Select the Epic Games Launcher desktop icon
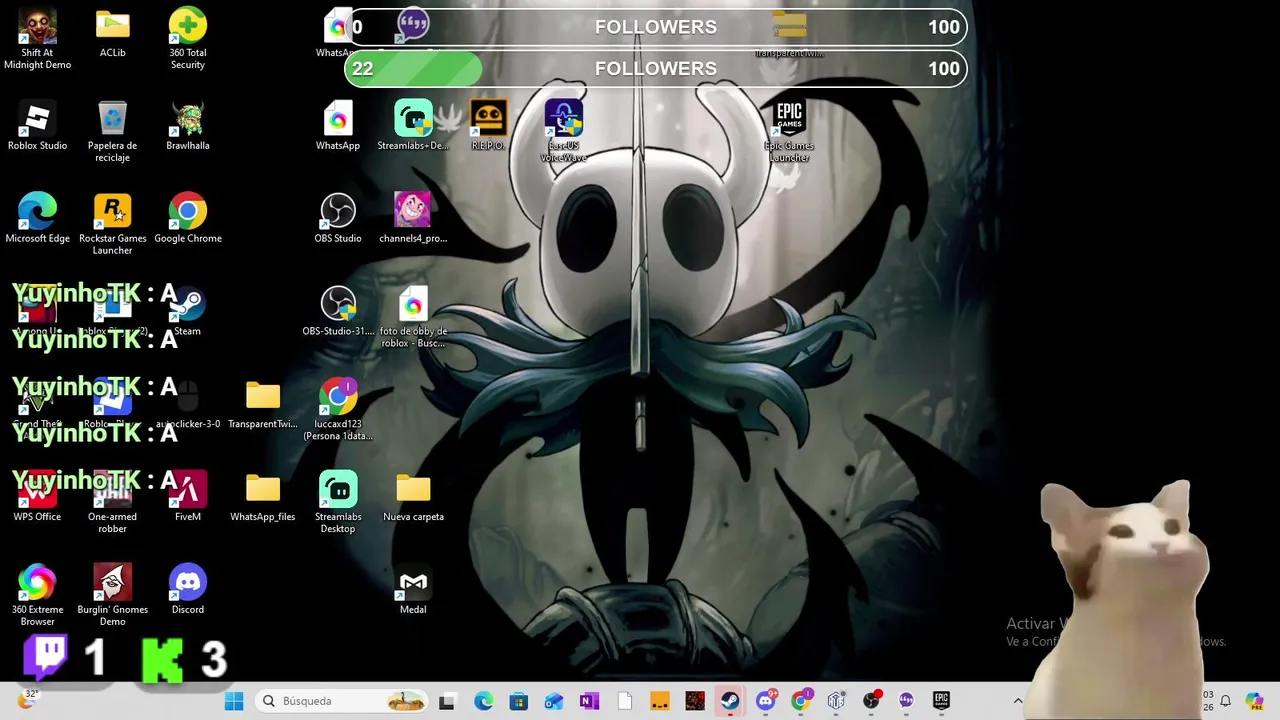Viewport: 1280px width, 720px height. (x=789, y=132)
